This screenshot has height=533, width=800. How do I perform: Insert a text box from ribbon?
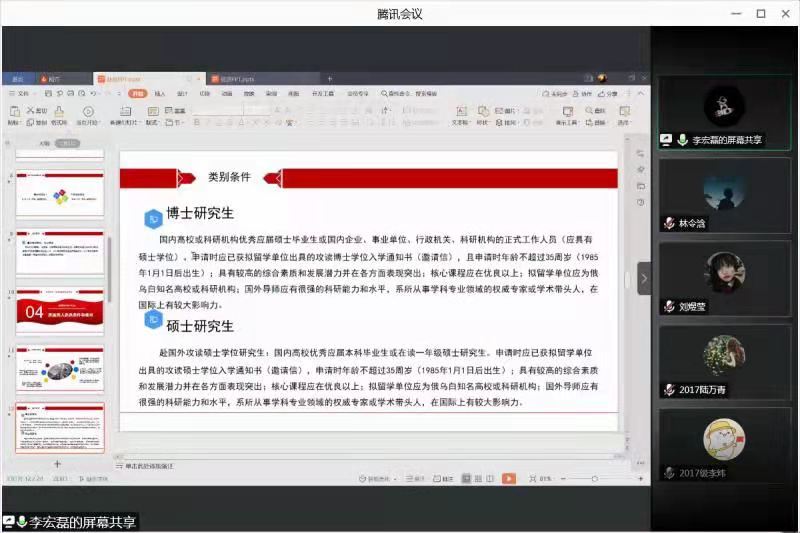pyautogui.click(x=460, y=112)
